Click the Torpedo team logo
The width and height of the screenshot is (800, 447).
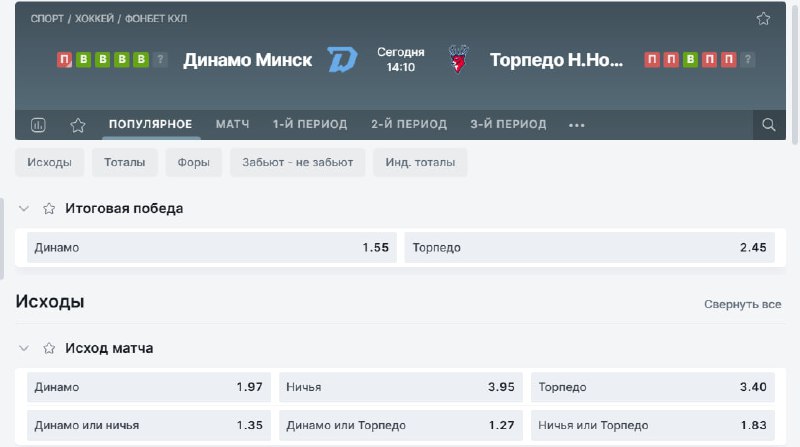coord(458,59)
